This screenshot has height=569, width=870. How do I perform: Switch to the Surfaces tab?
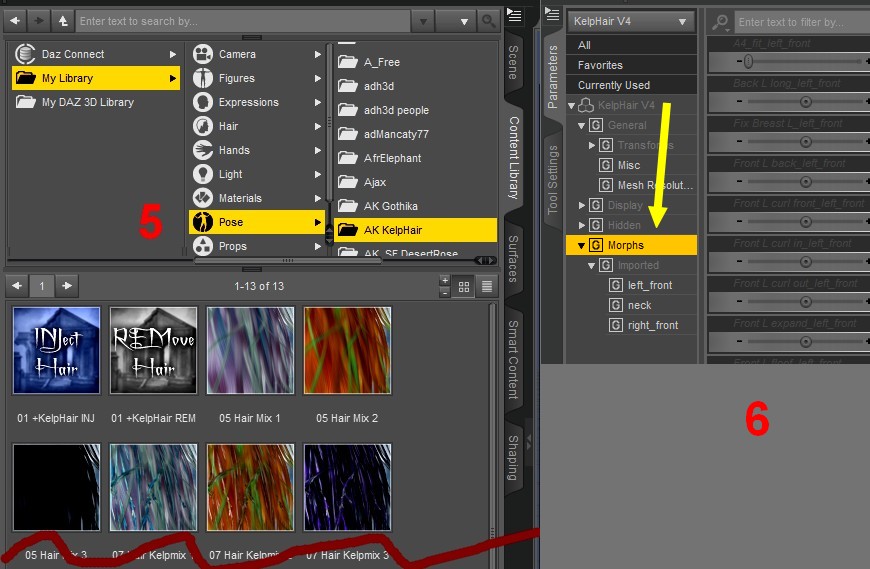513,258
